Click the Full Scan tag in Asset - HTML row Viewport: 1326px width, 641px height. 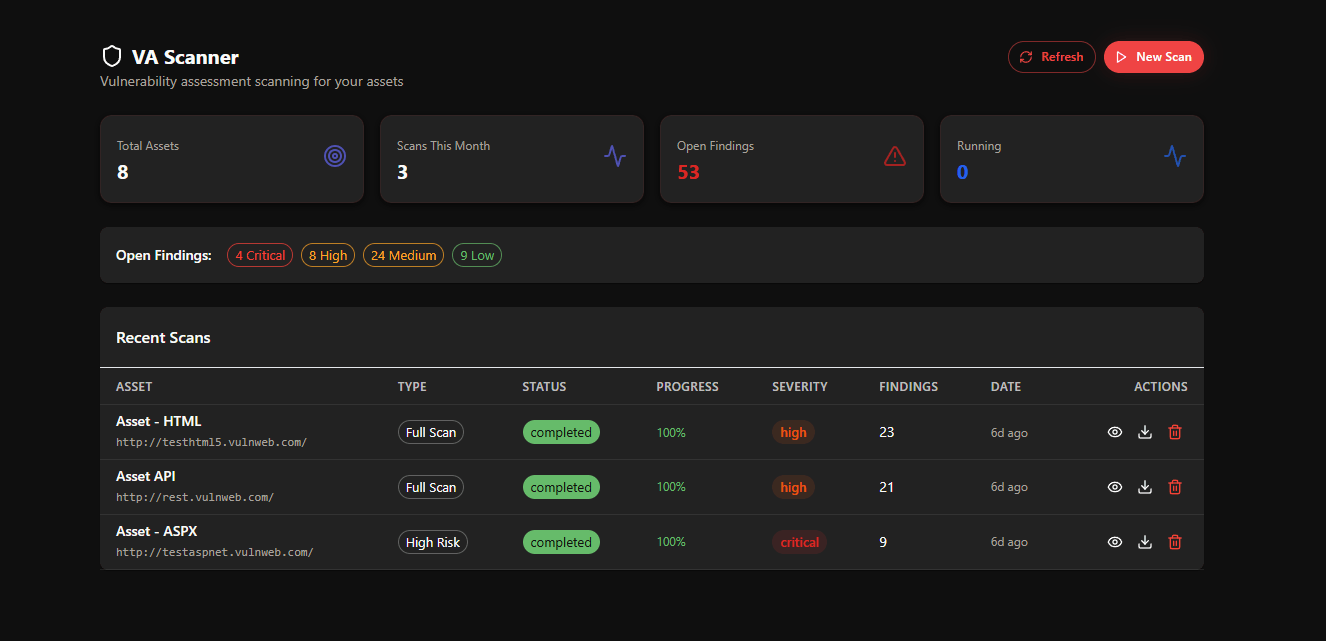[x=431, y=432]
